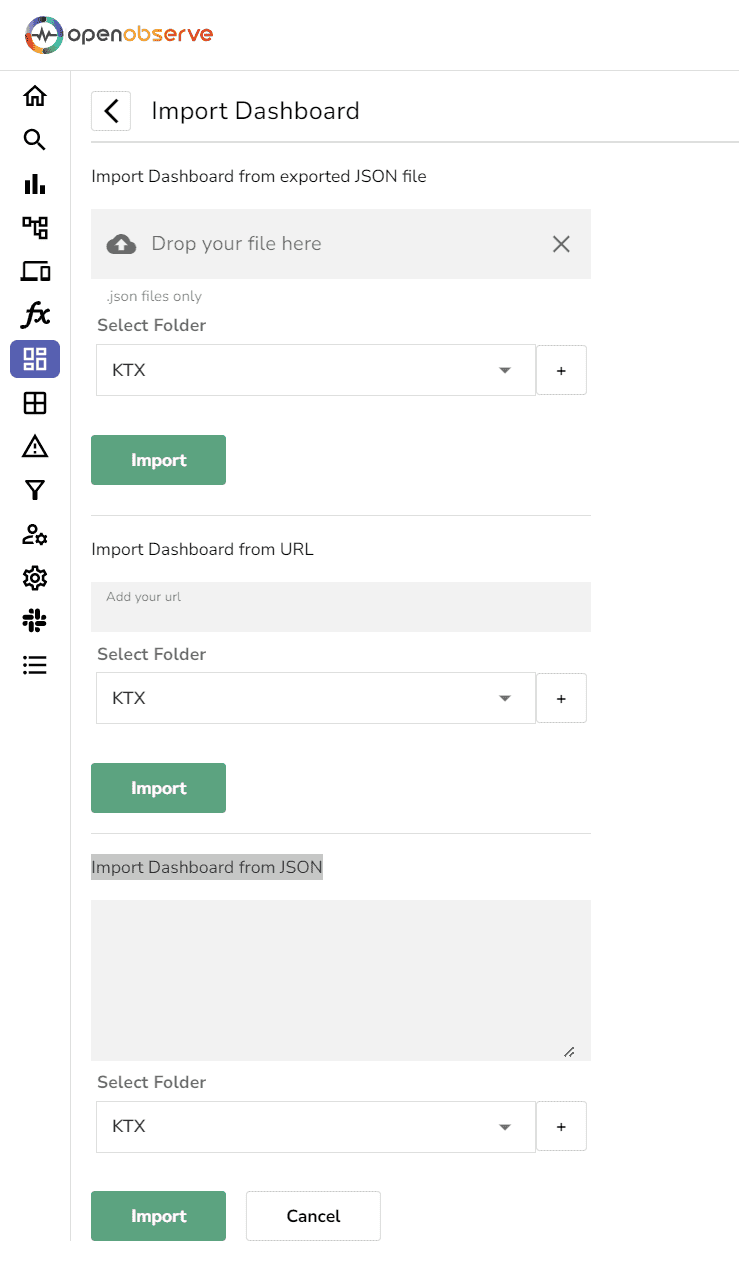Open Settings via the gear icon
739x1262 pixels.
pos(35,578)
